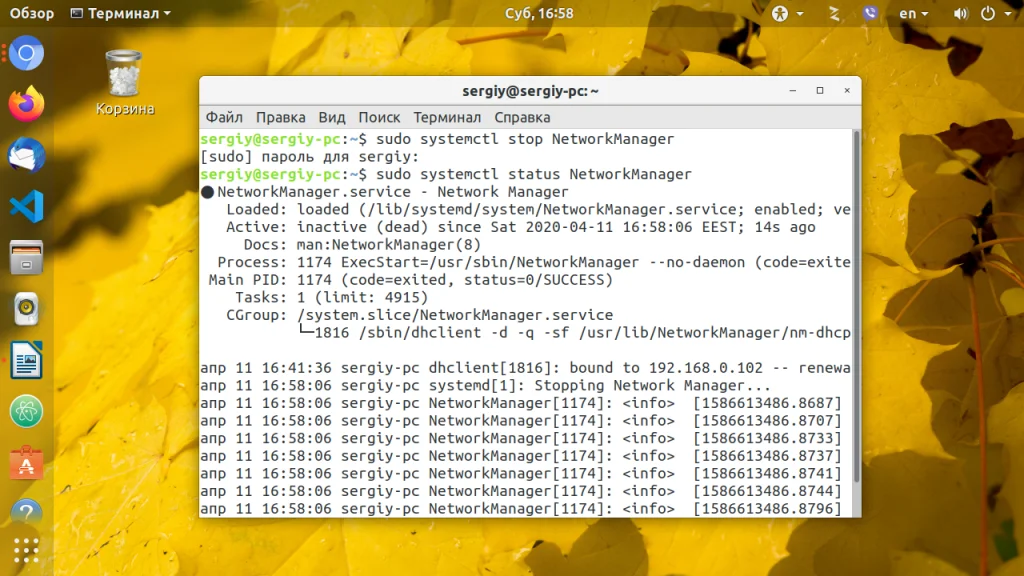This screenshot has width=1024, height=576.
Task: Click the dhclient 'bound to 192.168.0.102' log line
Action: pyautogui.click(x=526, y=368)
